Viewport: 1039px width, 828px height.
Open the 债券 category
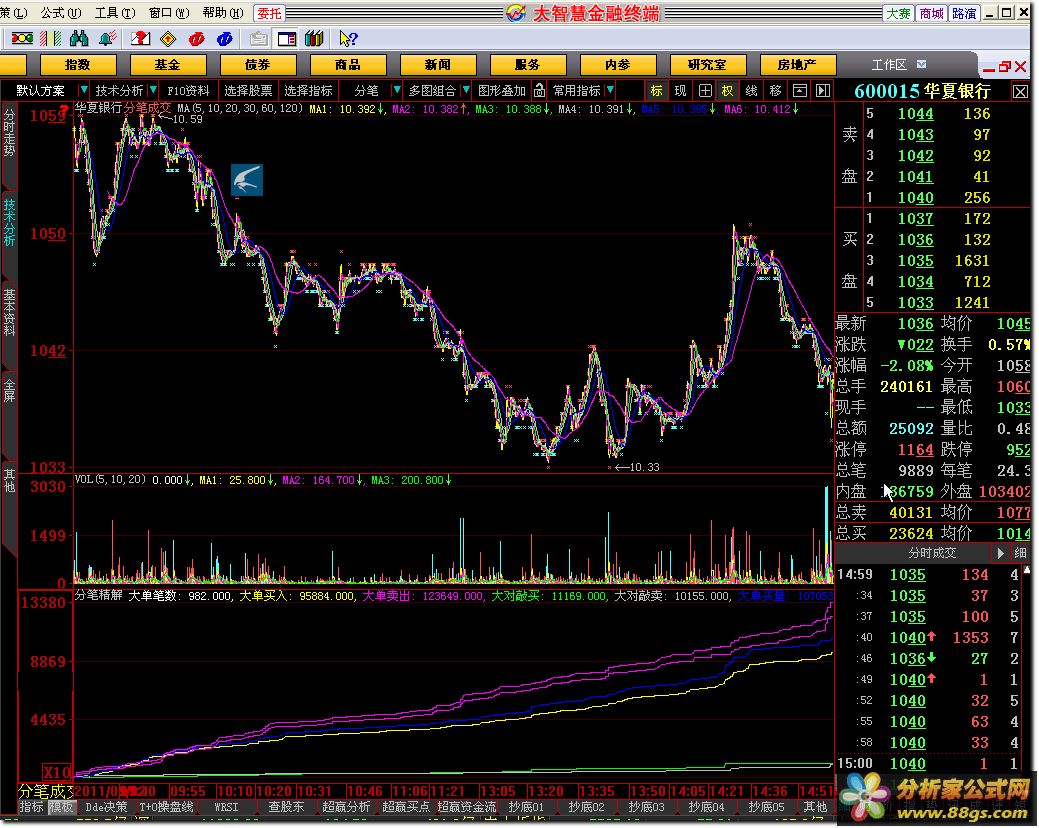coord(258,64)
